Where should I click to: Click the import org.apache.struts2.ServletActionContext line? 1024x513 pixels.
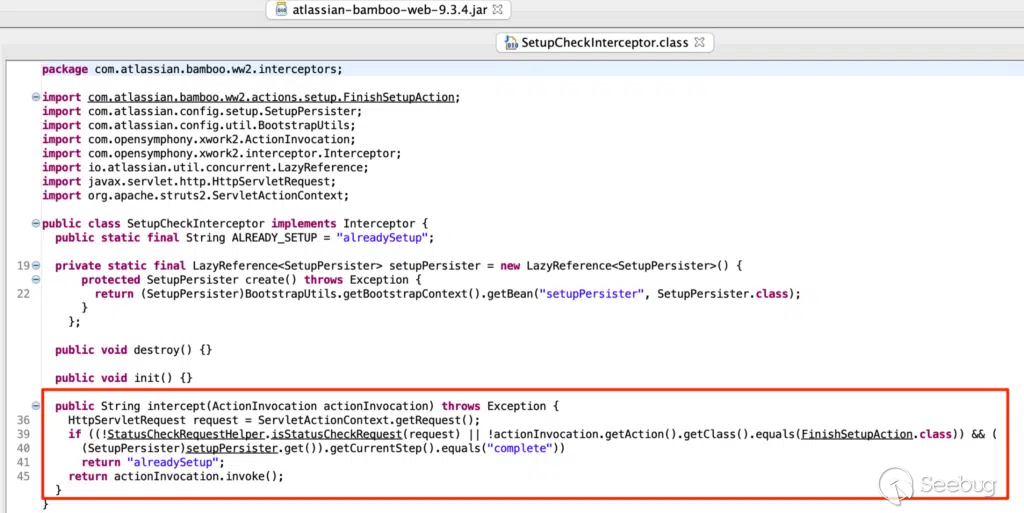tap(195, 196)
